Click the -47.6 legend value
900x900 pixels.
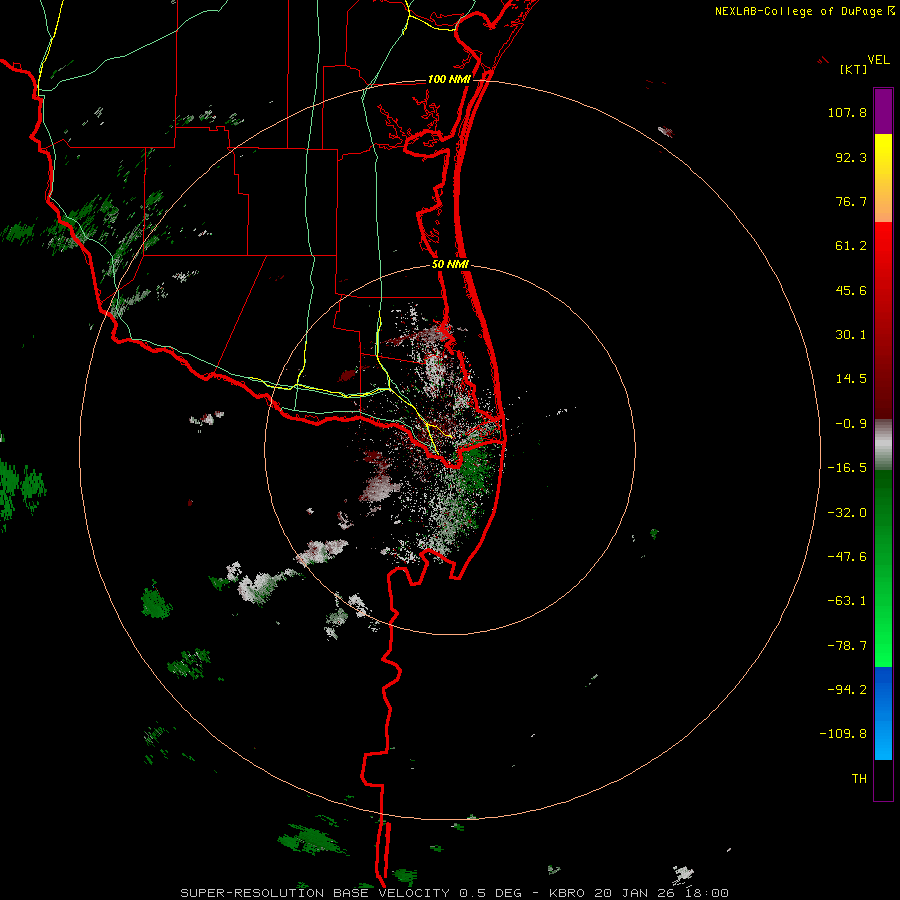(x=847, y=557)
